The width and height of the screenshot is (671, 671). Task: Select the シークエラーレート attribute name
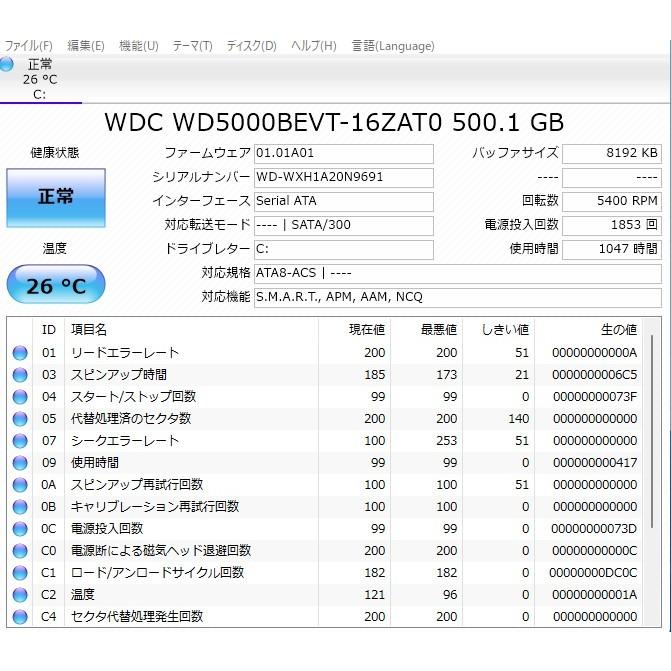[x=125, y=441]
